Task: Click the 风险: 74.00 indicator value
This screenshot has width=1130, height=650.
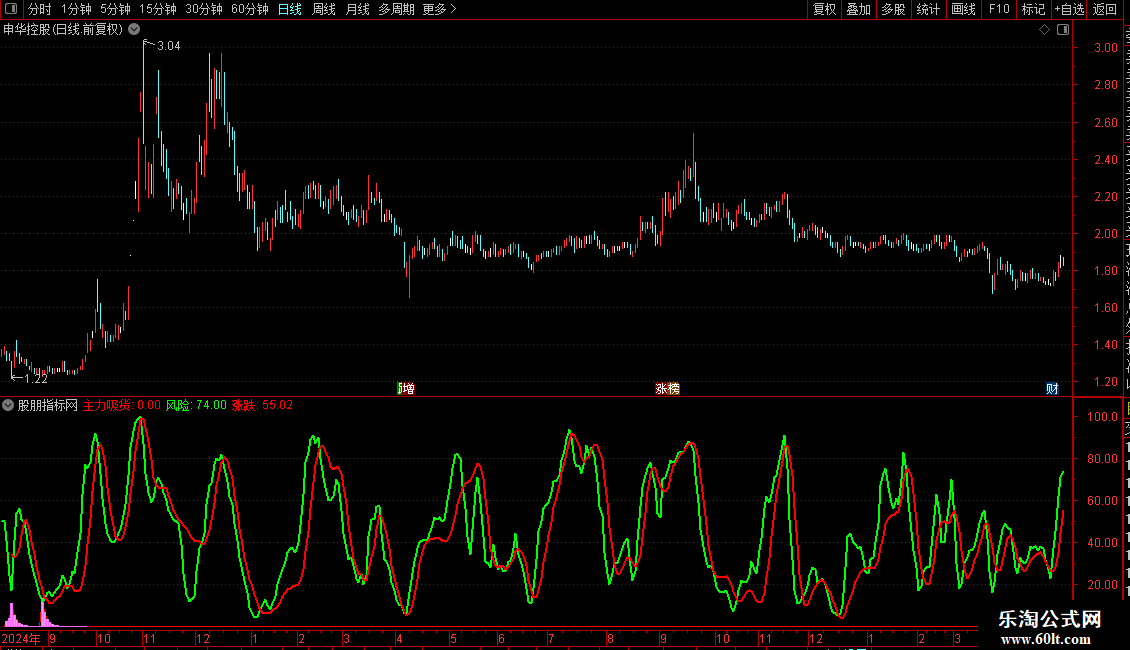Action: (196, 405)
